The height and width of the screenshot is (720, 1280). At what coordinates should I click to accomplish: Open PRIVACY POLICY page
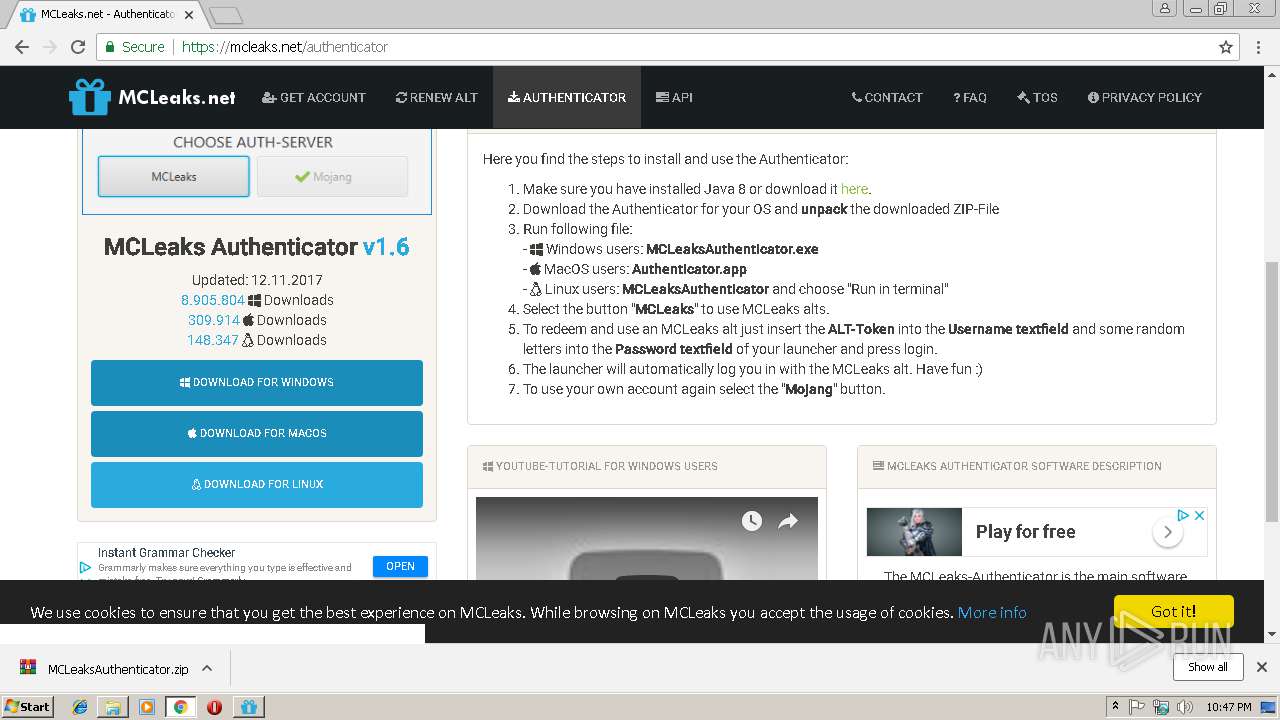point(1145,97)
